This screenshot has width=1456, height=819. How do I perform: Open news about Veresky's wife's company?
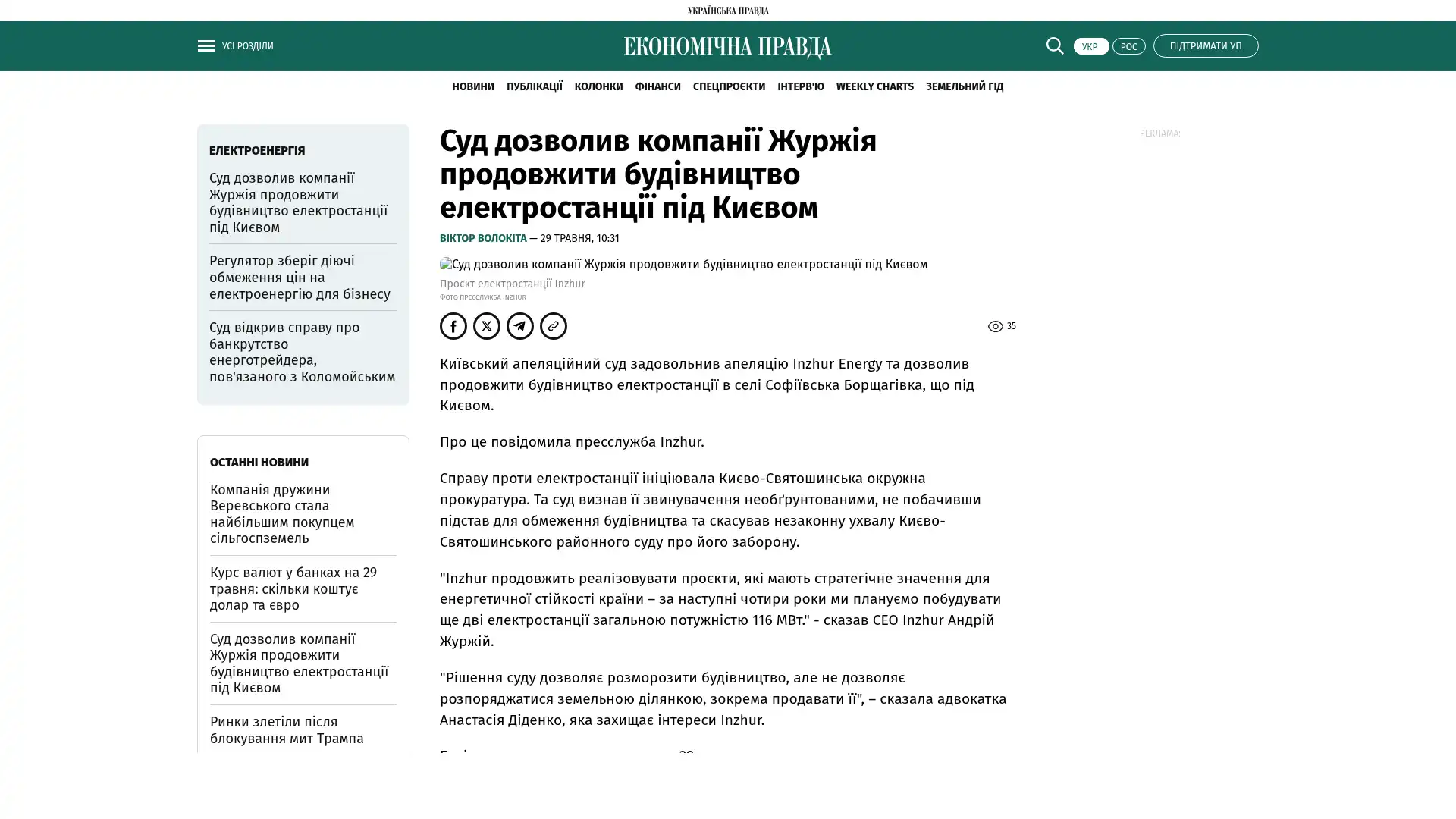pos(282,514)
